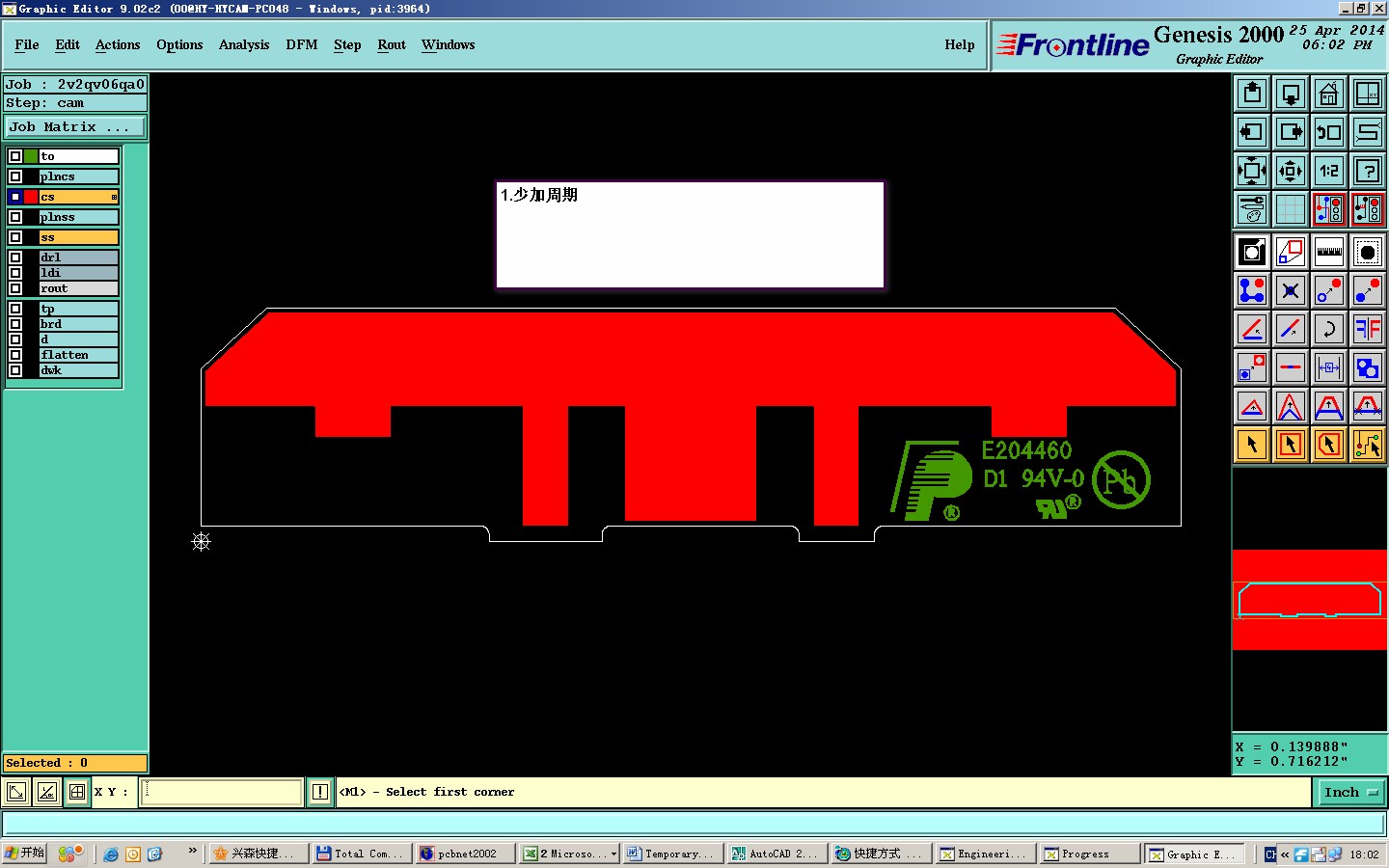Open the Inch units dropdown
The image size is (1389, 868).
tap(1350, 792)
